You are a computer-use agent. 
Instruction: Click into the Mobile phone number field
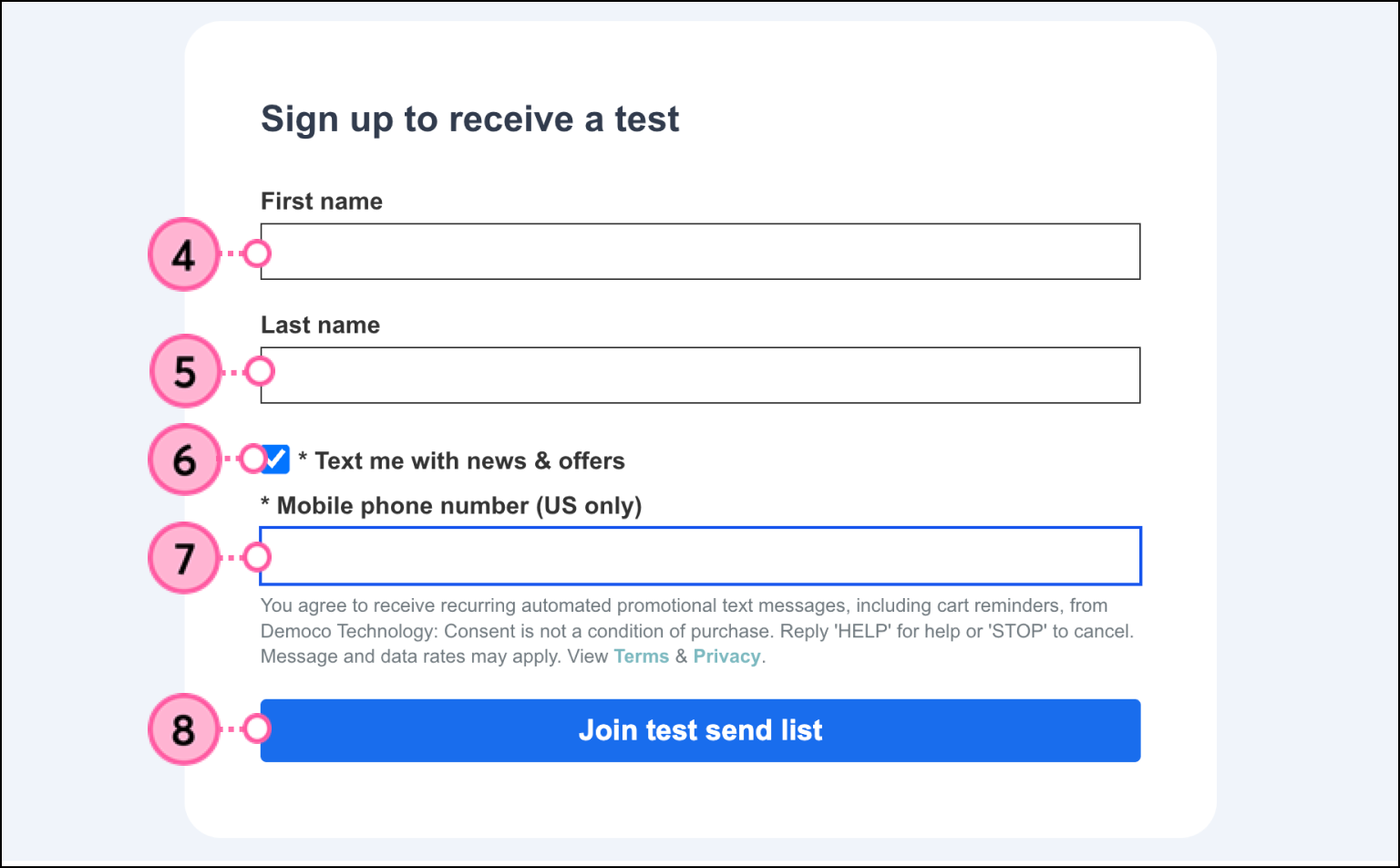pyautogui.click(x=700, y=556)
